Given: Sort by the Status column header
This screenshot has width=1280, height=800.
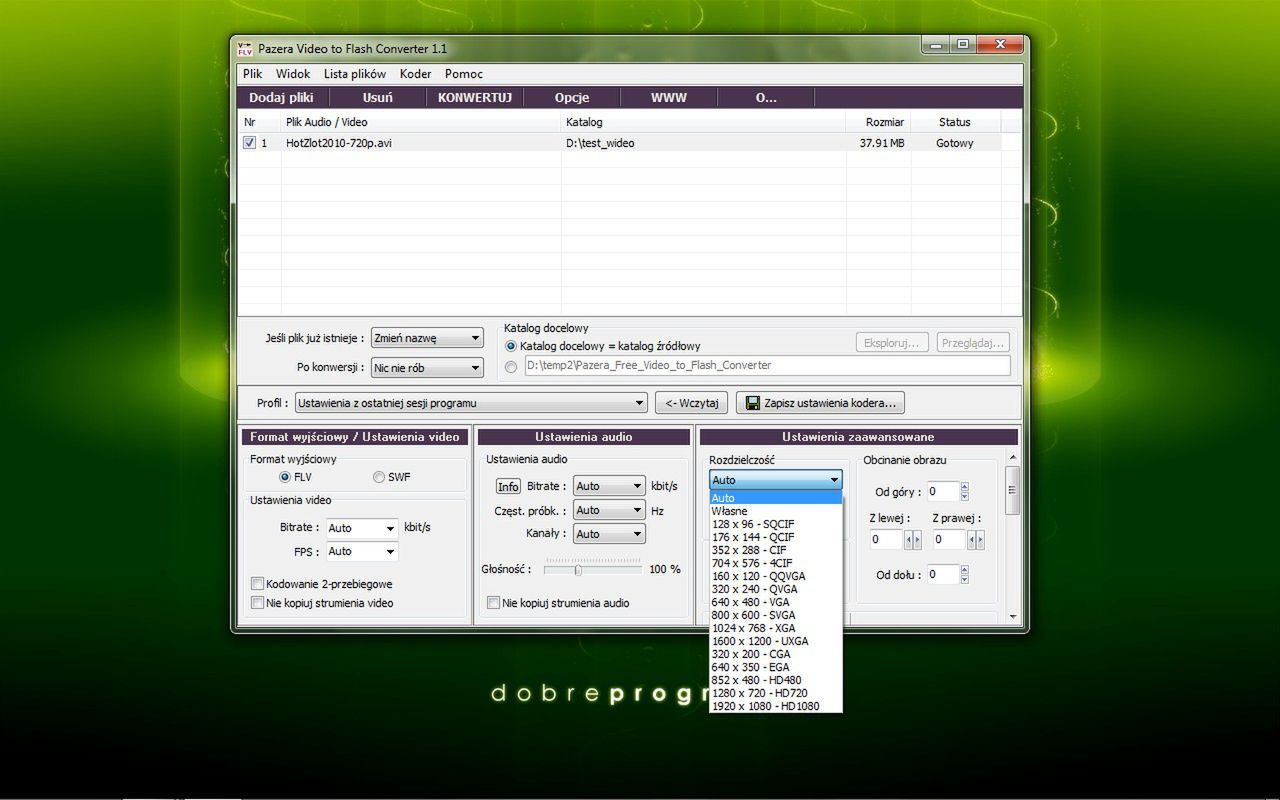Looking at the screenshot, I should [x=955, y=122].
